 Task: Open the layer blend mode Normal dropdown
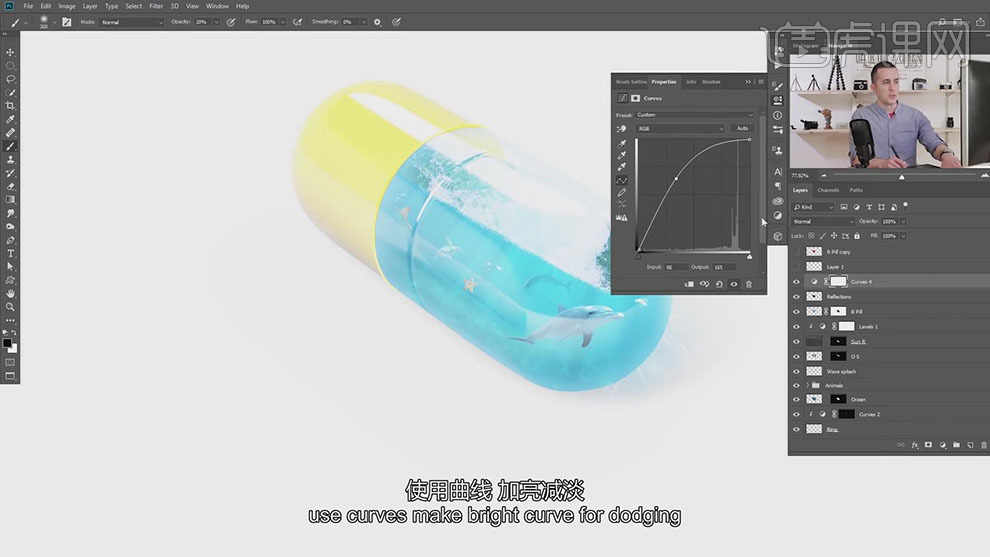coord(823,222)
